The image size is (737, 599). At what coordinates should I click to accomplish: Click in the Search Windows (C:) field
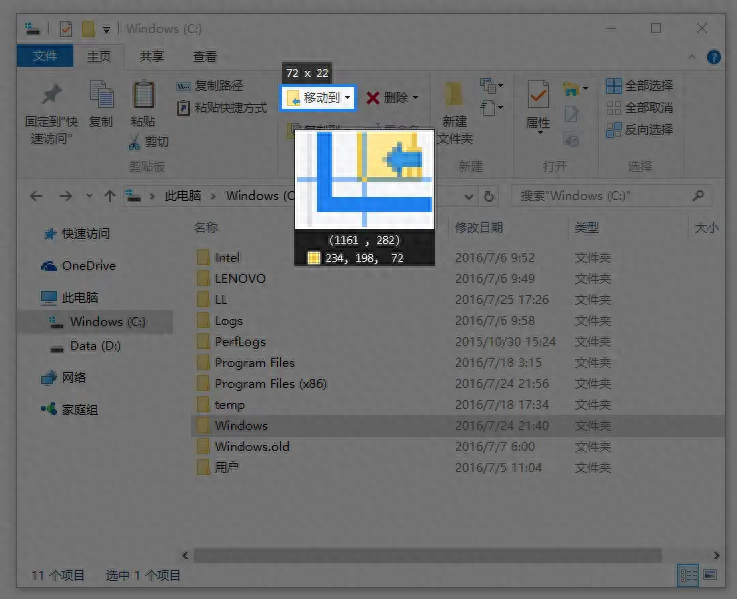click(612, 196)
